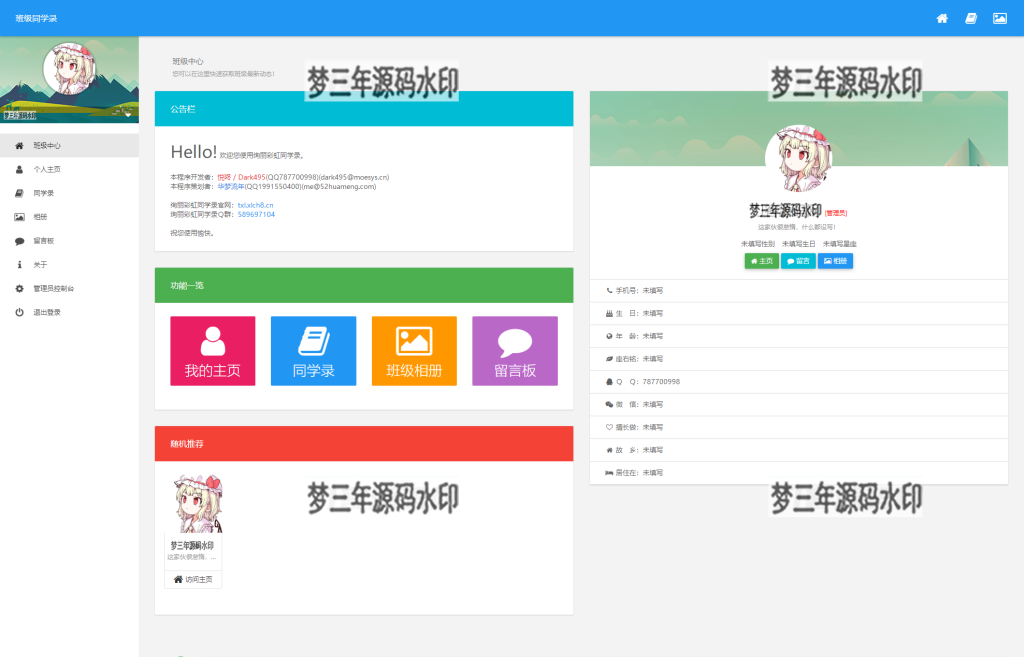Click the QQ group number 589697104
The width and height of the screenshot is (1024, 657).
tap(256, 214)
